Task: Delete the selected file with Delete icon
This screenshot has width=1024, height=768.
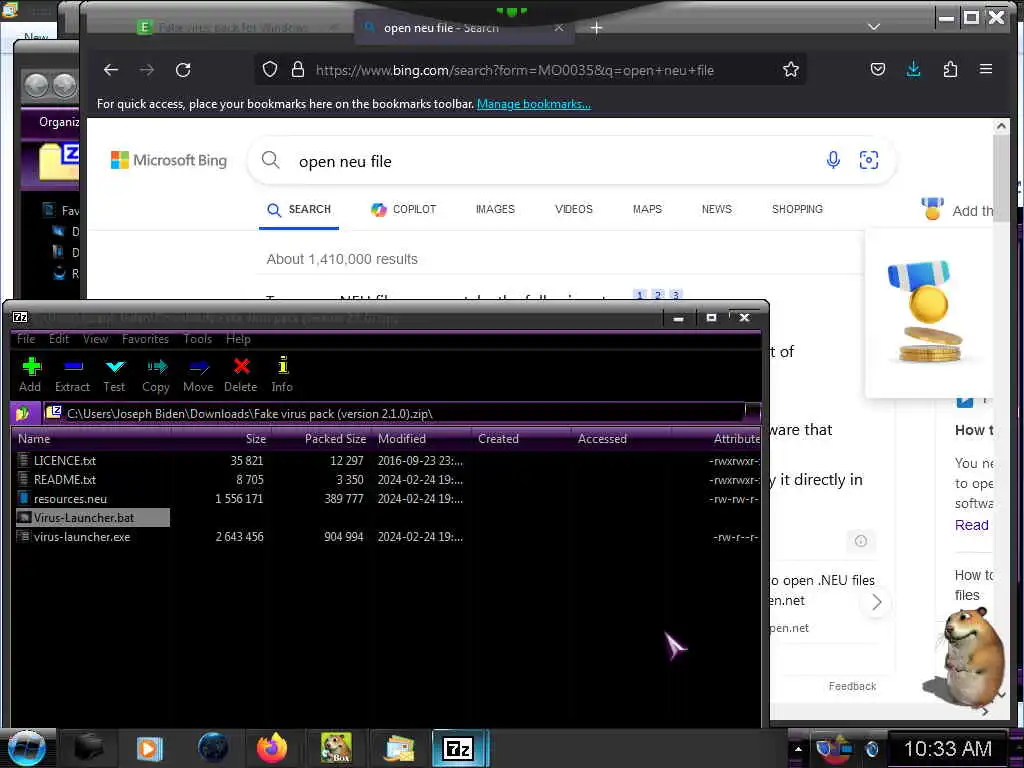Action: pyautogui.click(x=240, y=375)
